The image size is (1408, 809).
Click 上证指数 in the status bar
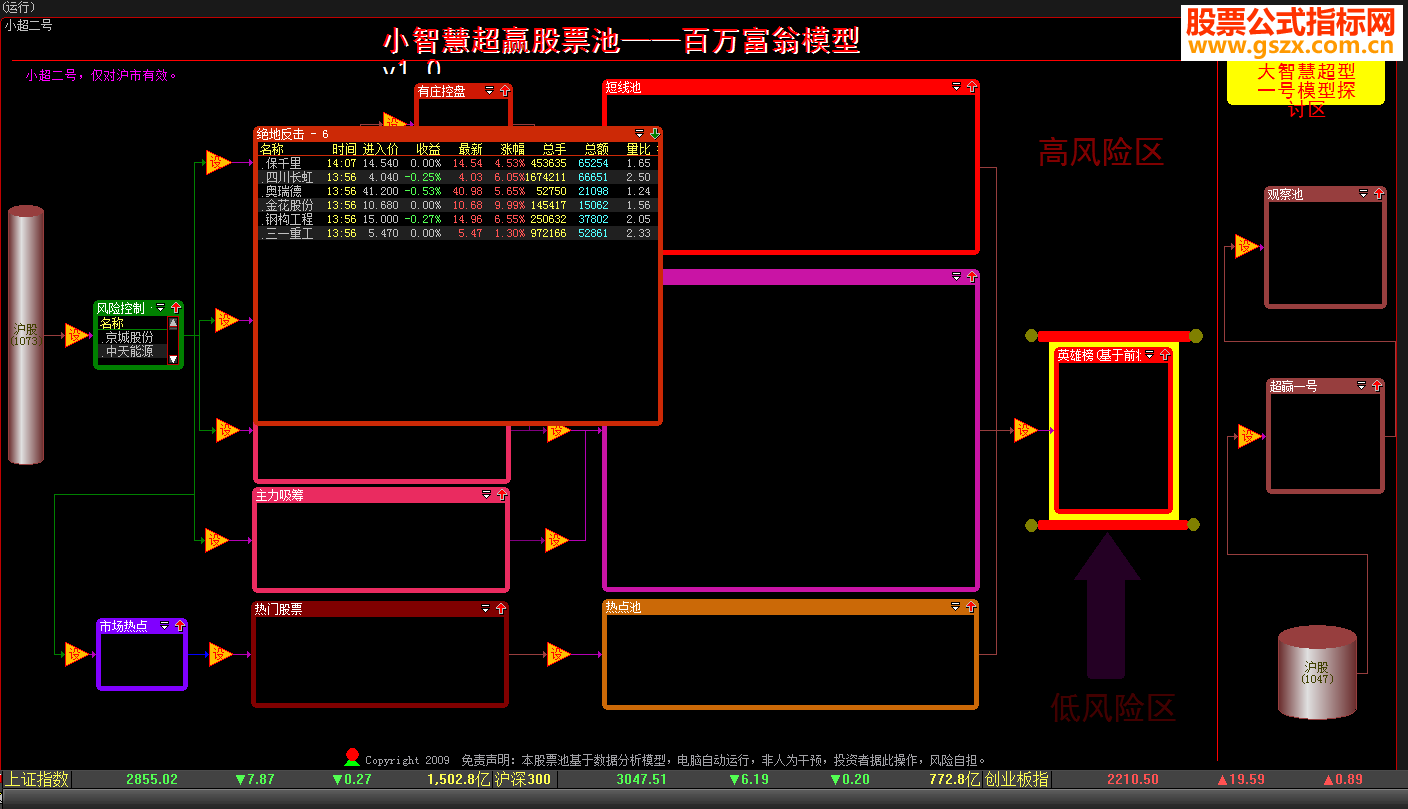coord(38,779)
